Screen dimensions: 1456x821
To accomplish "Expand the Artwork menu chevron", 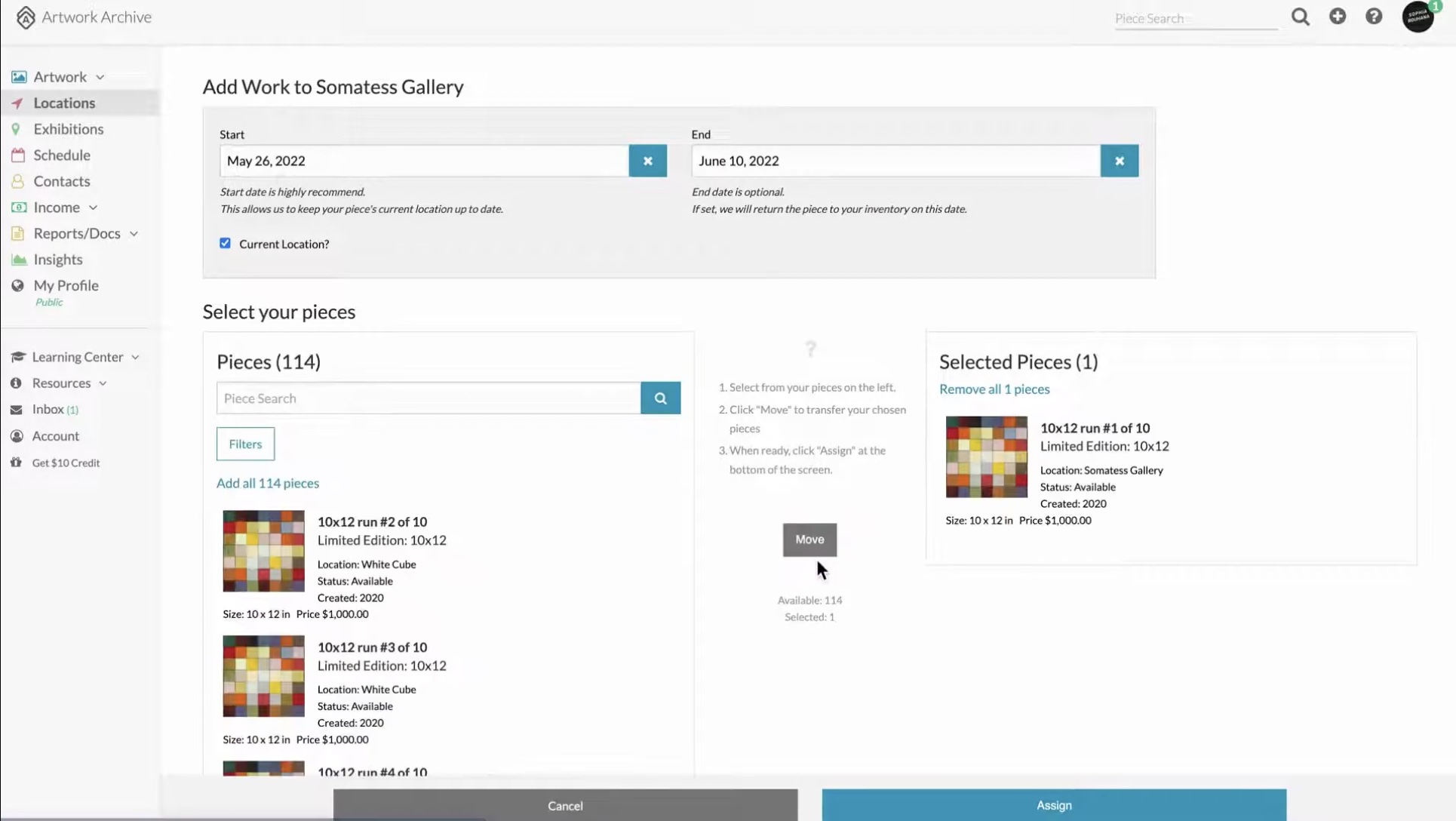I will [x=100, y=78].
